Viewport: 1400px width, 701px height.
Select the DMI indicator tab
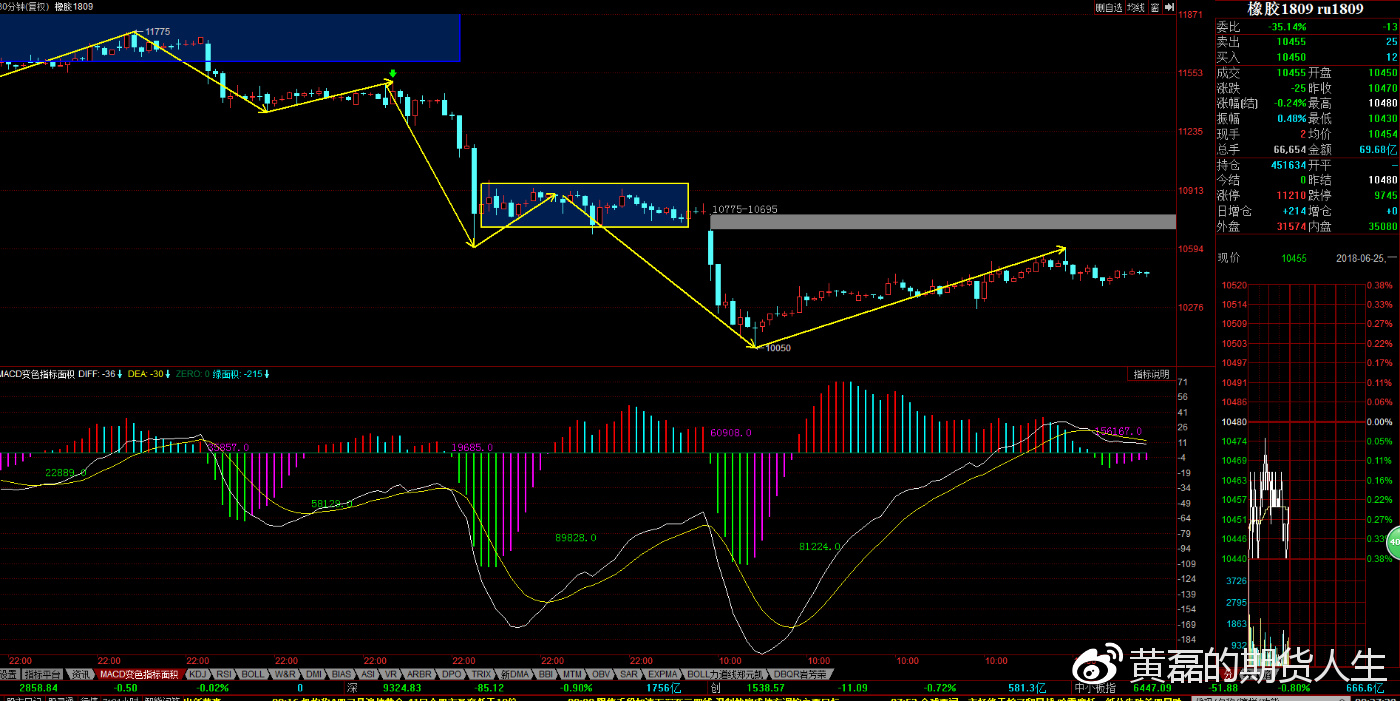(314, 674)
